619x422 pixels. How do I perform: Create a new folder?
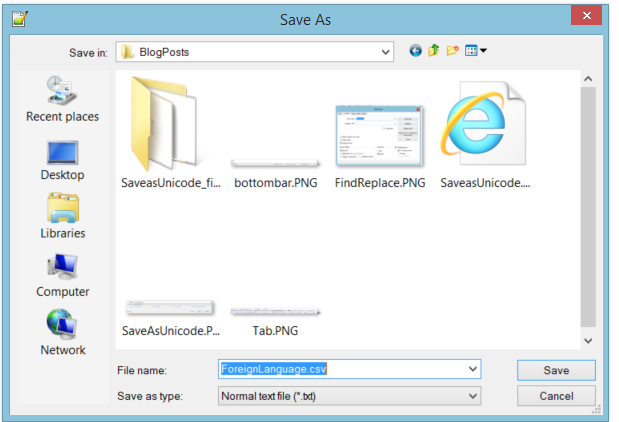452,51
